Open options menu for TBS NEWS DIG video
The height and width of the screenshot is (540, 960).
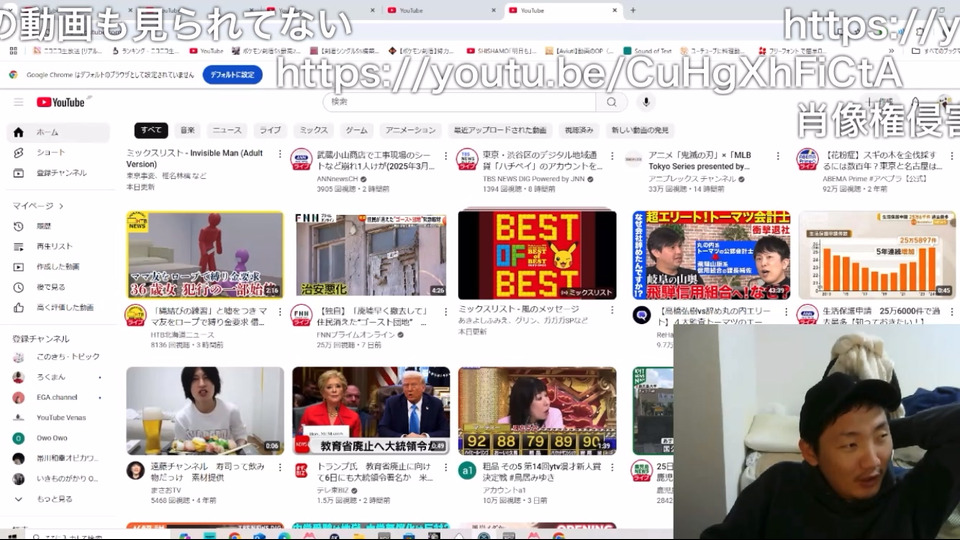(612, 156)
